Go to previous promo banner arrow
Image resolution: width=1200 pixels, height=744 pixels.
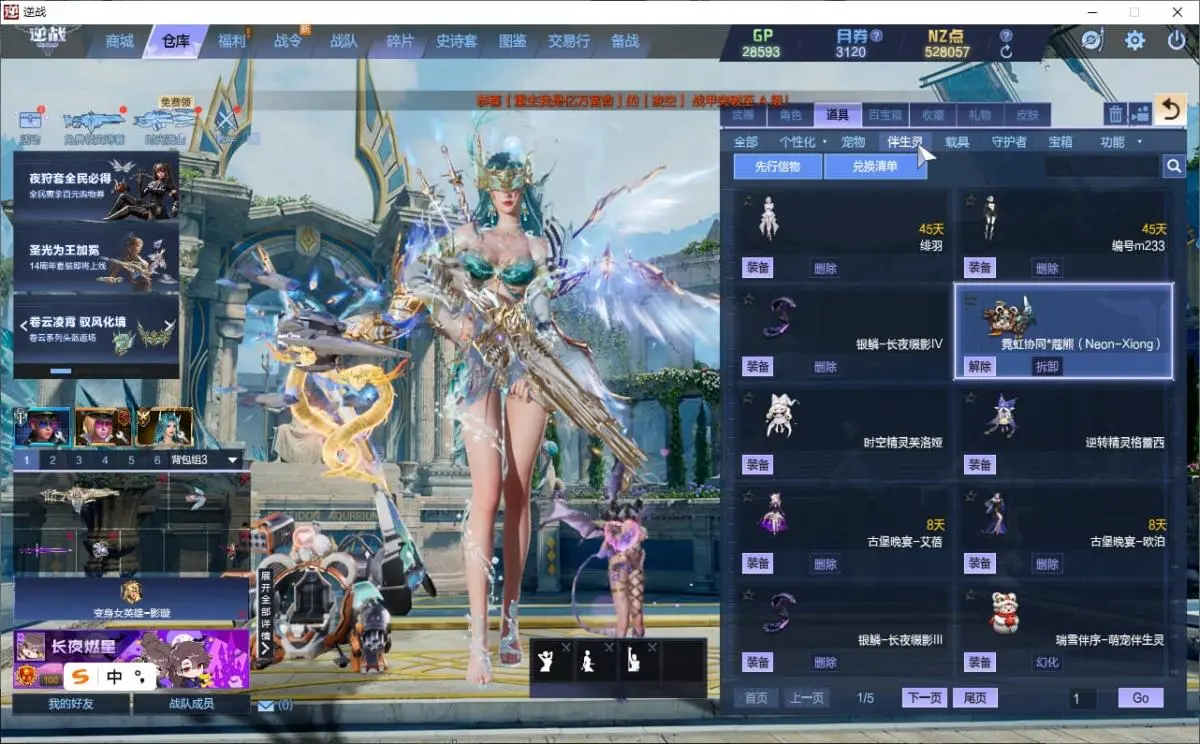point(22,326)
